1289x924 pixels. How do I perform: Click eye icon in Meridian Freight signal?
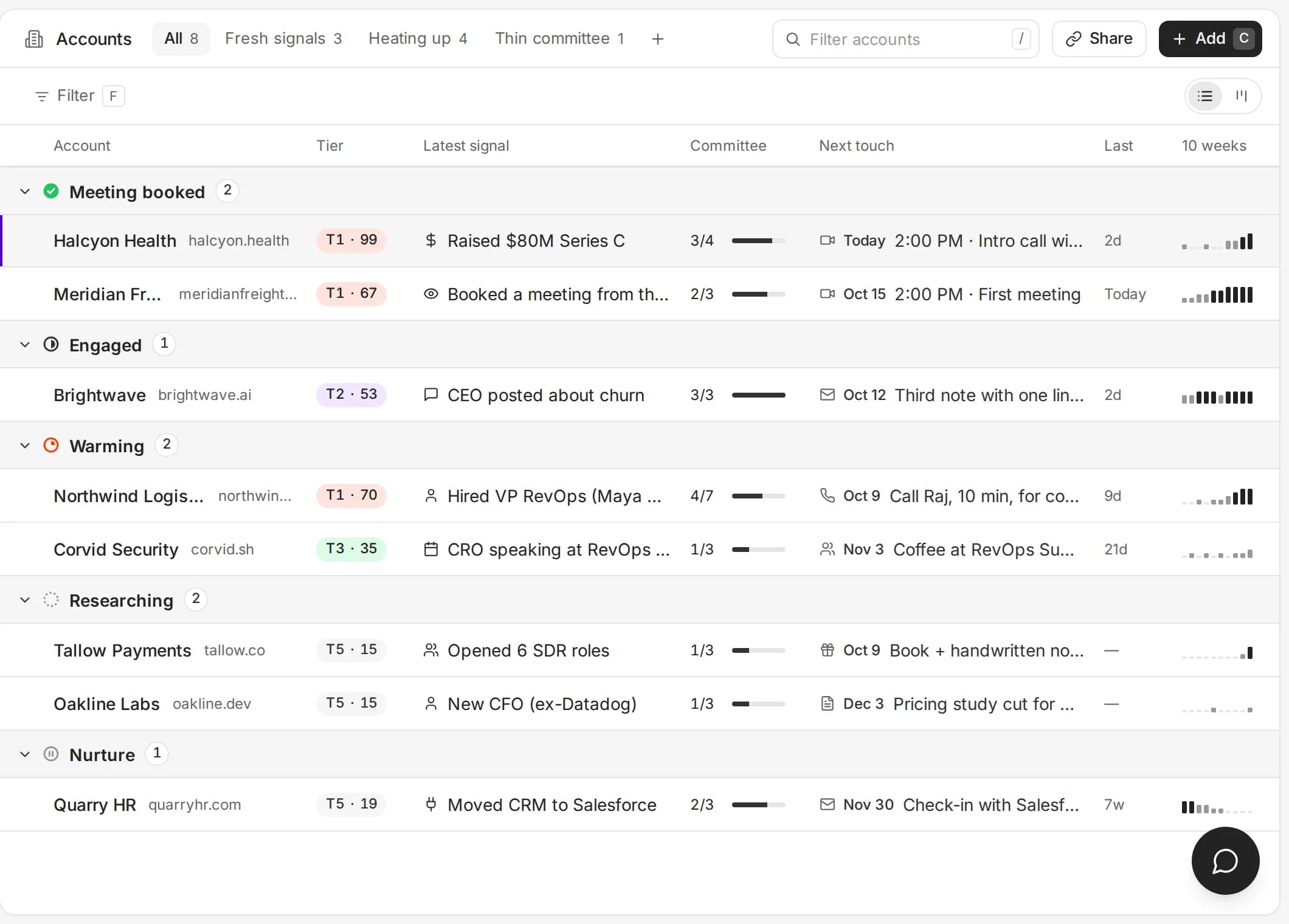click(431, 294)
